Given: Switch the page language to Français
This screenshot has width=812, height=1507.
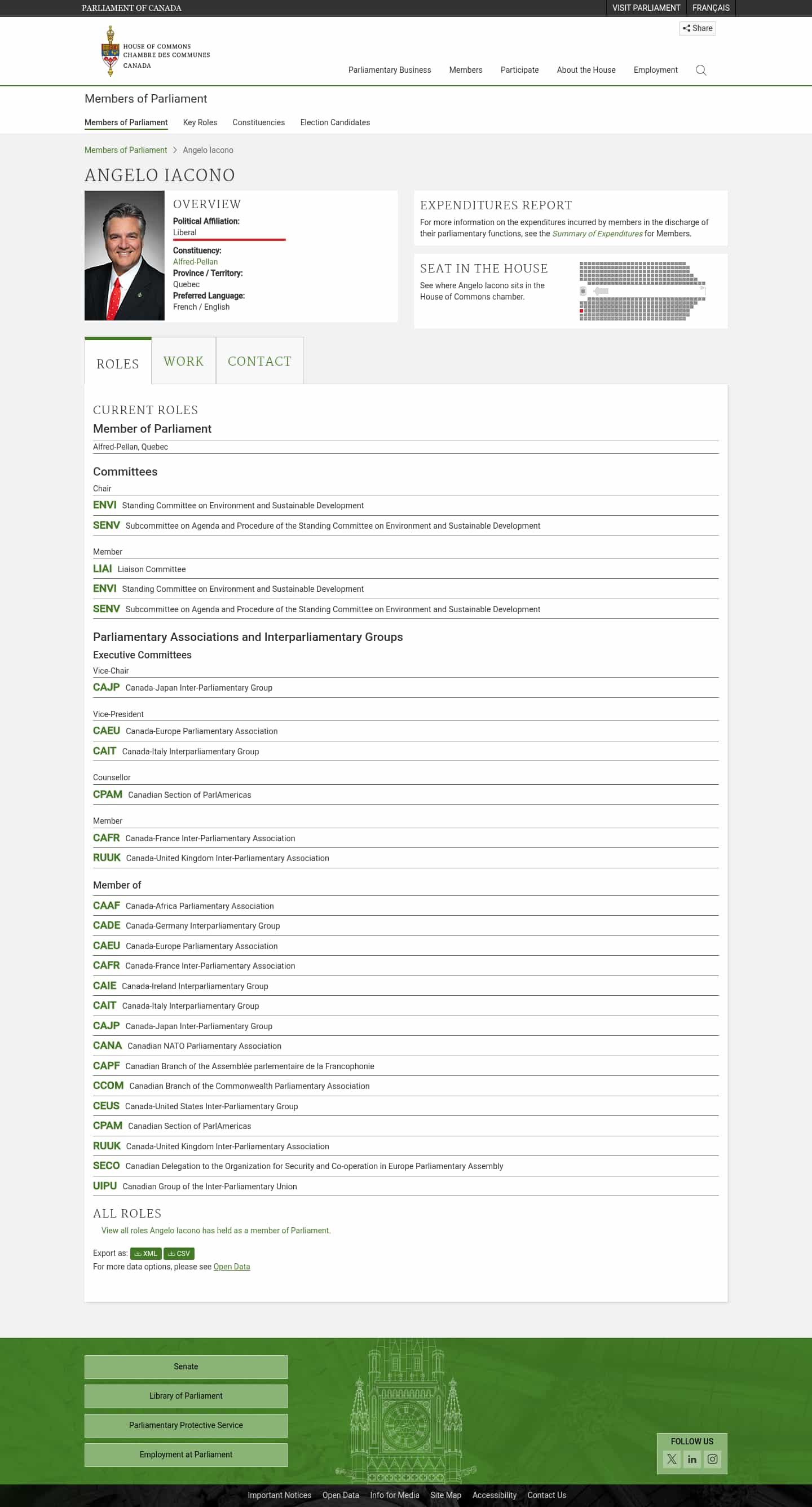Looking at the screenshot, I should pos(710,7).
